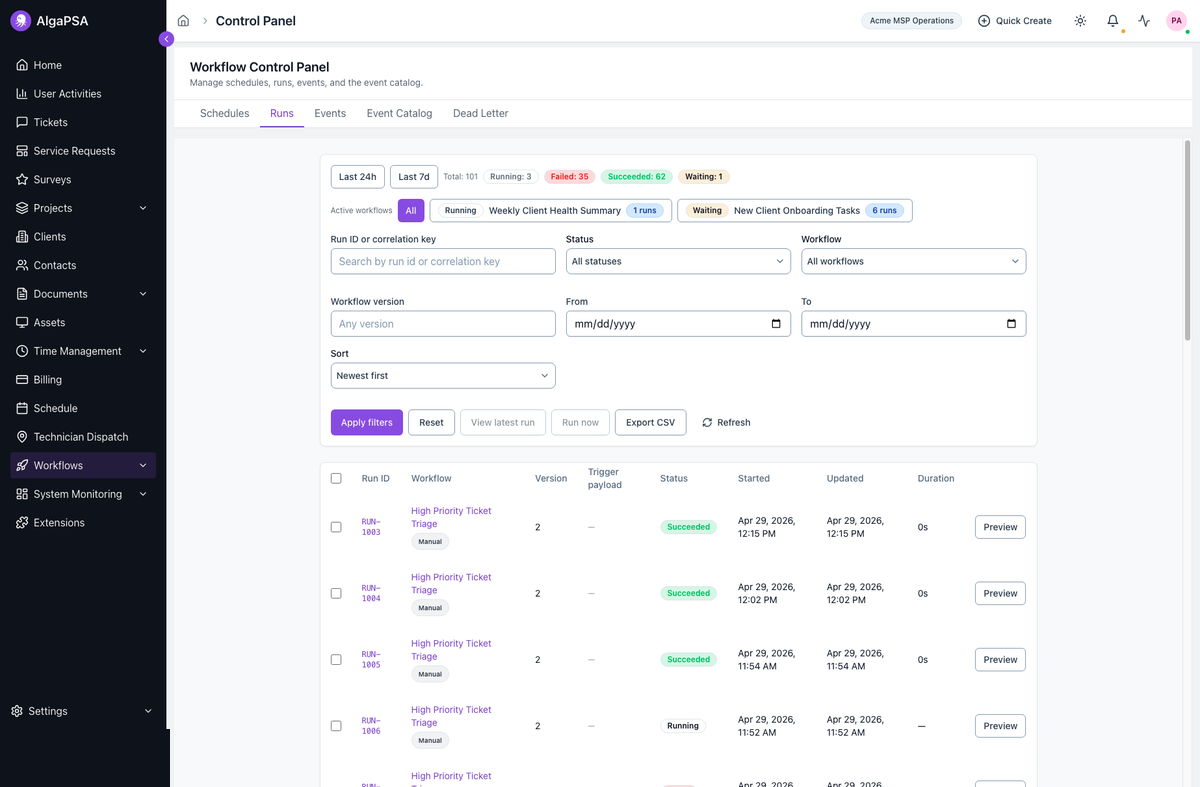Select the RUN-1003 row checkbox
This screenshot has height=787, width=1200.
tap(336, 527)
